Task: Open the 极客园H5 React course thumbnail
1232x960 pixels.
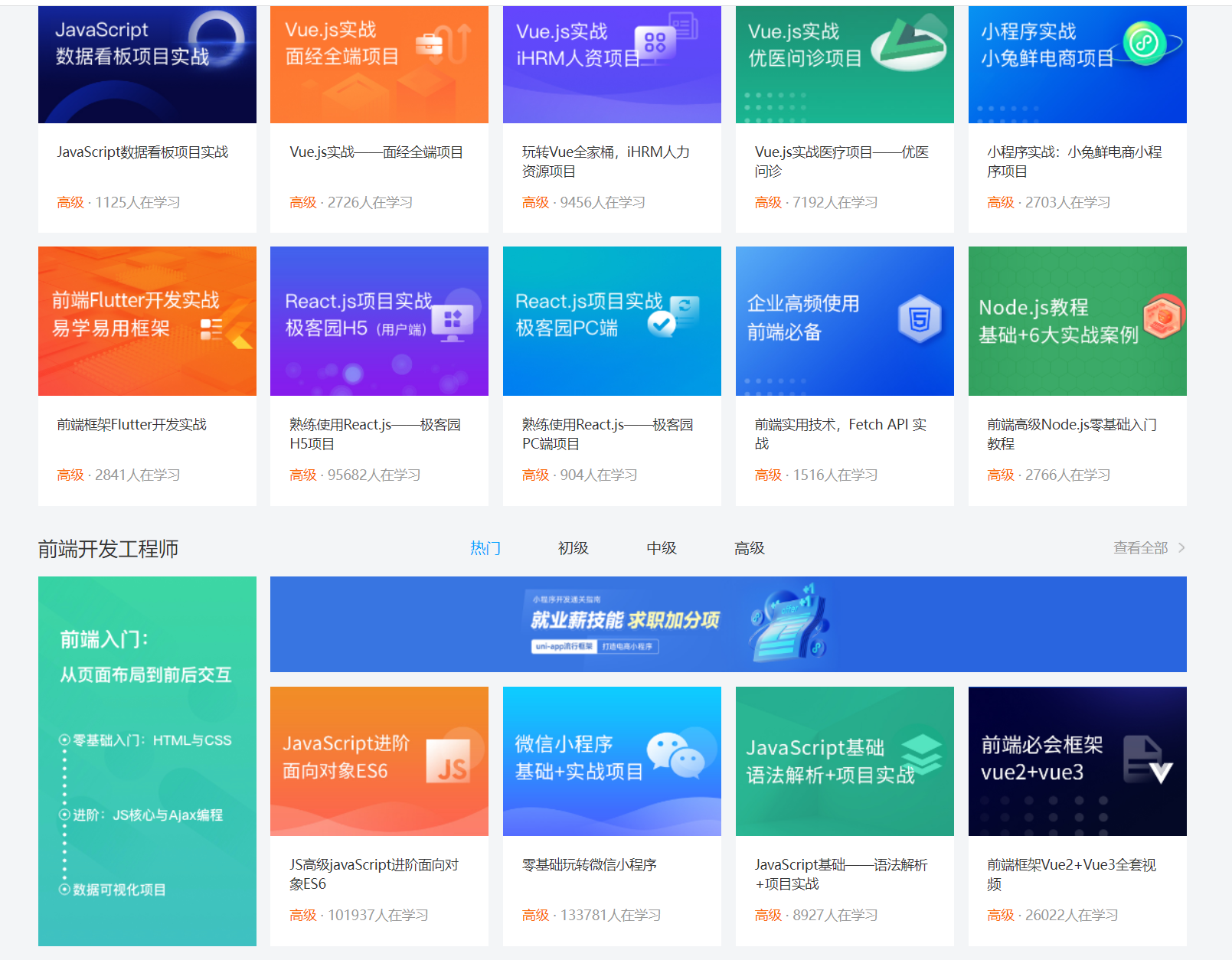Action: [x=379, y=321]
